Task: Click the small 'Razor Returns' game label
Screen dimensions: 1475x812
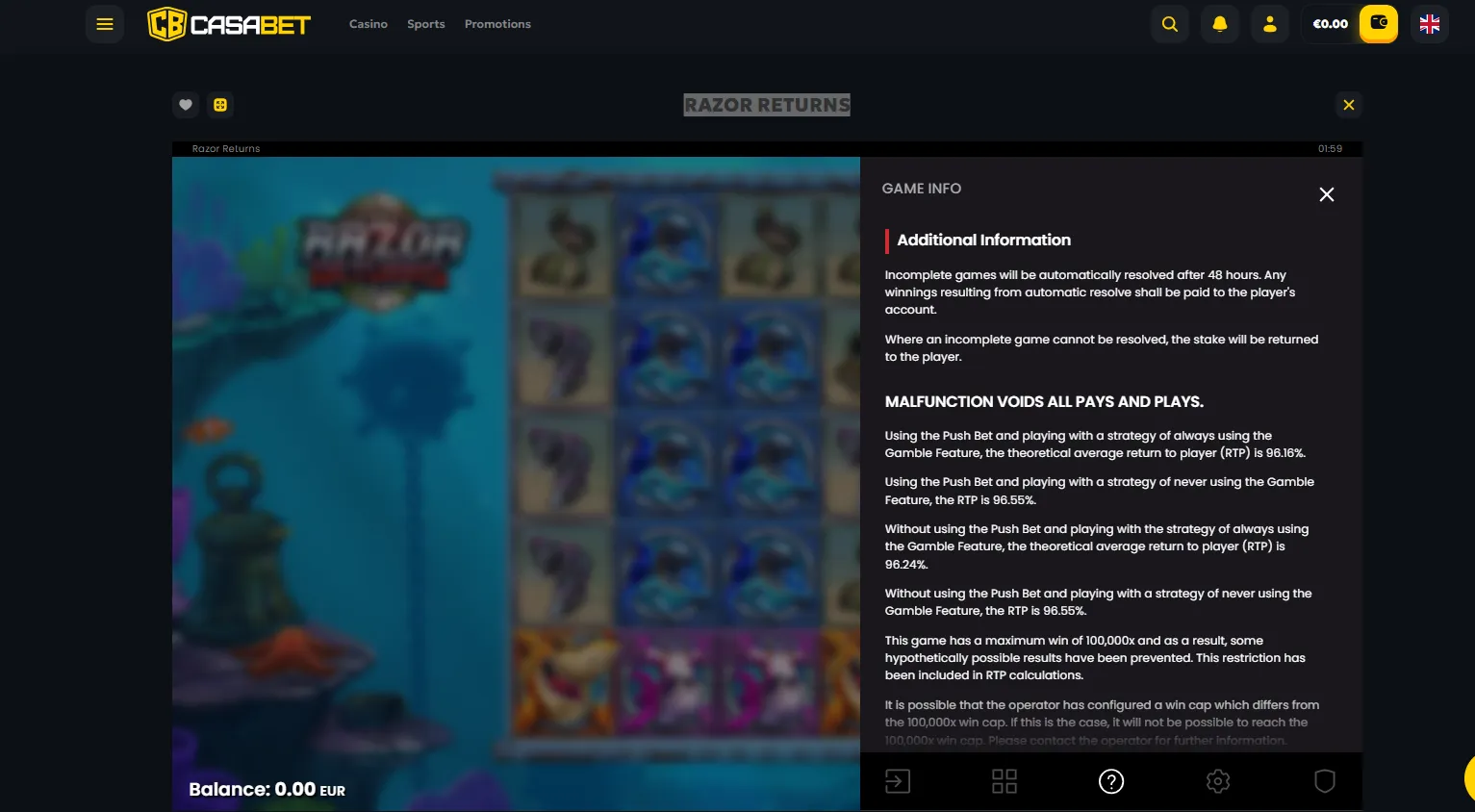Action: tap(226, 149)
